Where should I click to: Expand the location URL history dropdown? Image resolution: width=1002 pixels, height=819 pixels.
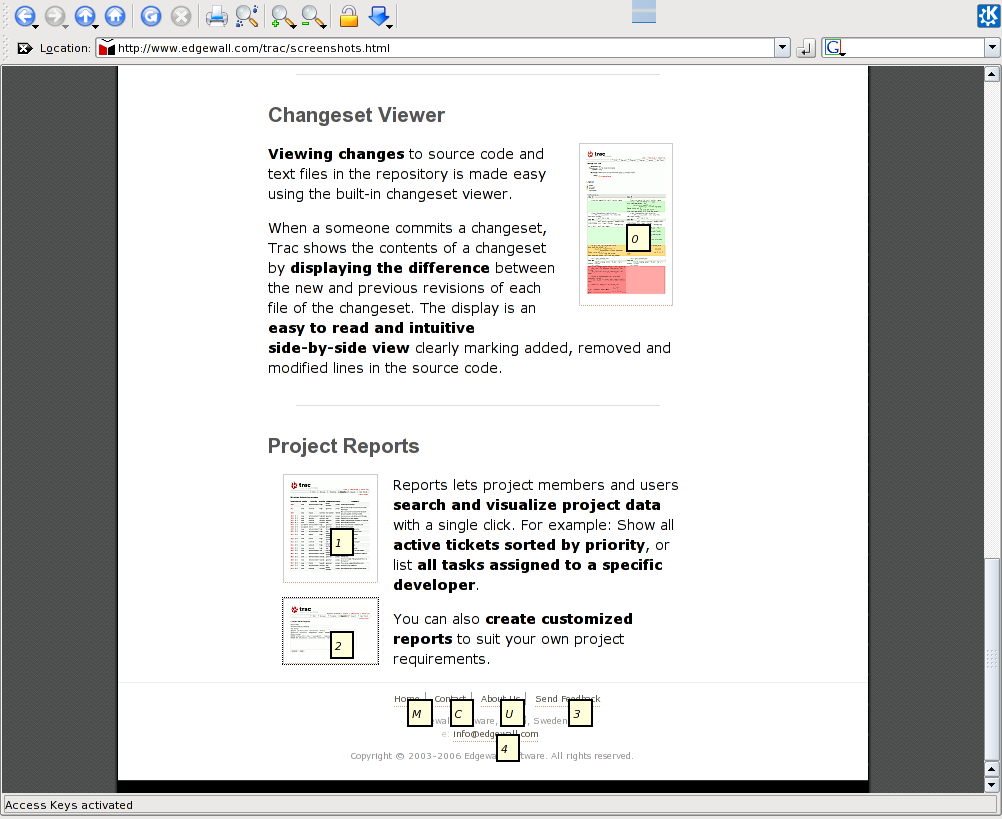pos(782,48)
